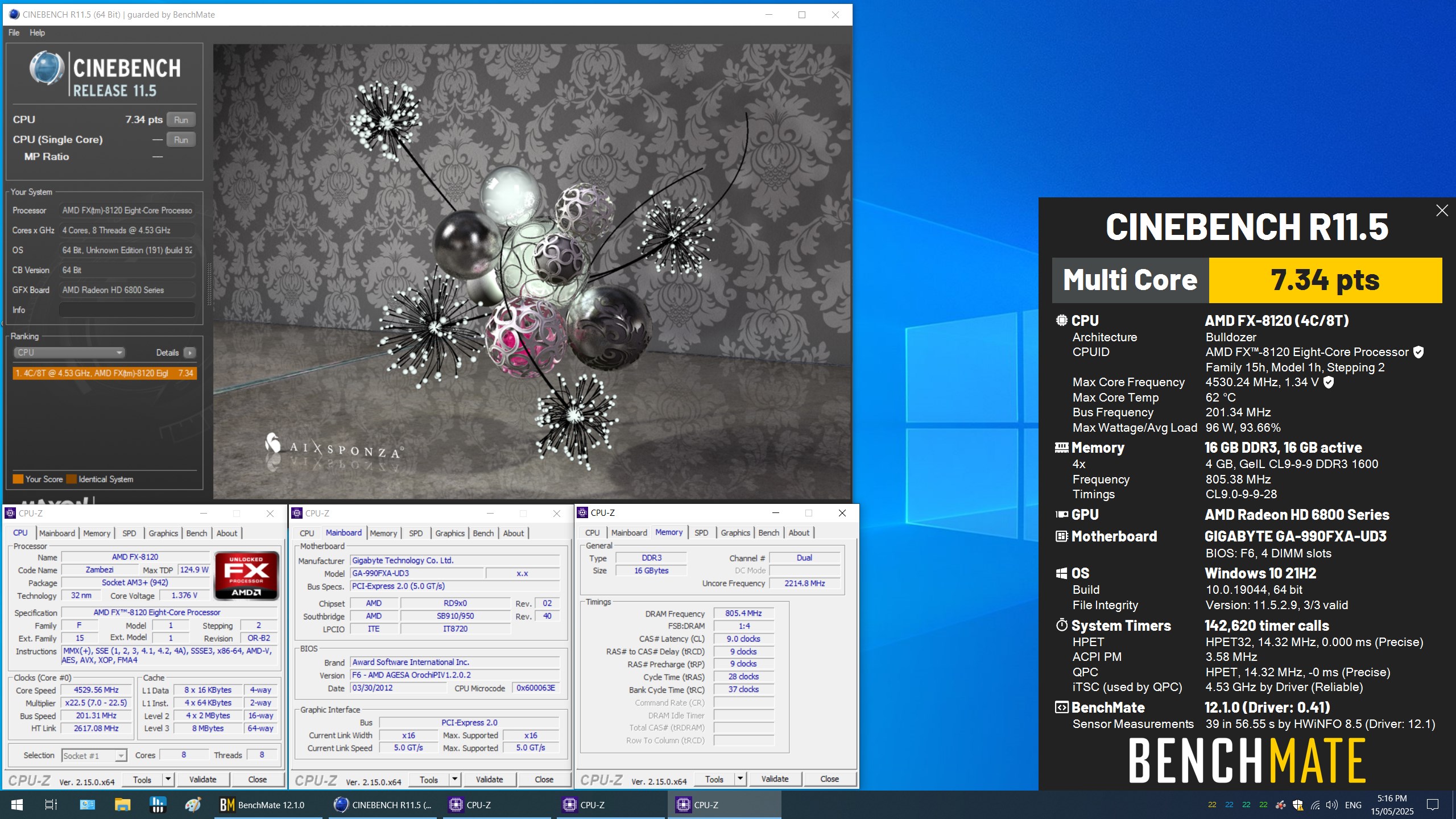
Task: Click the ENG language indicator
Action: 1353,805
